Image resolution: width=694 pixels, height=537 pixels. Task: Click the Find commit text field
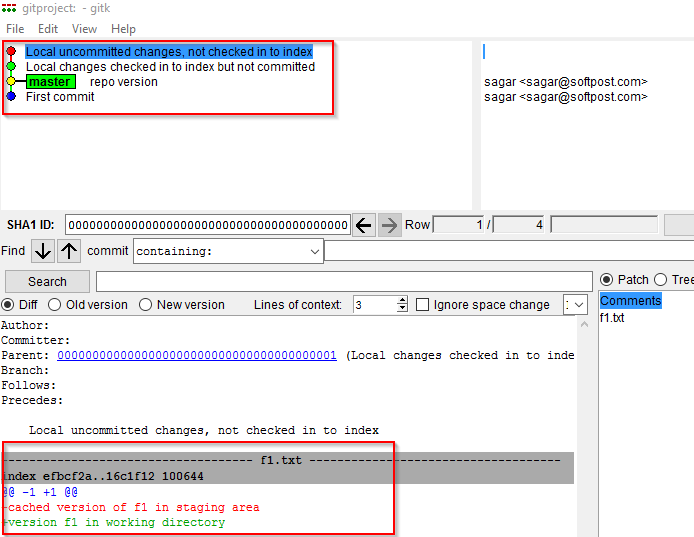pyautogui.click(x=509, y=251)
